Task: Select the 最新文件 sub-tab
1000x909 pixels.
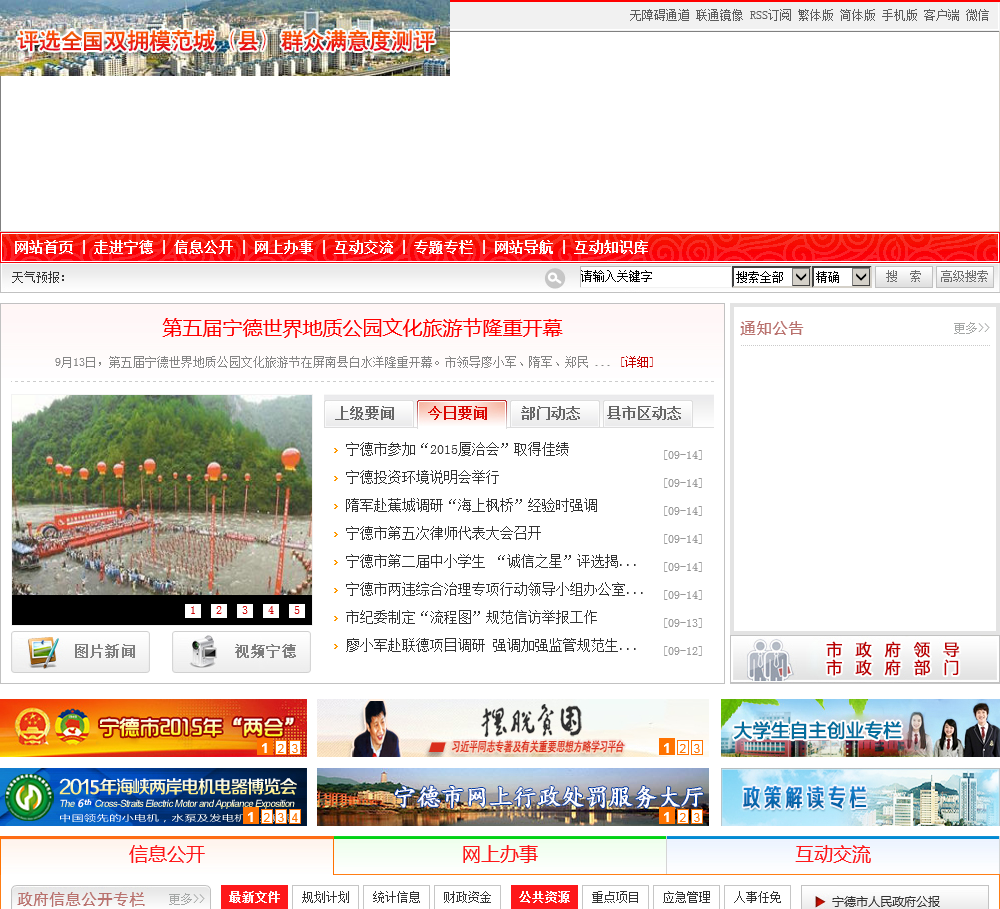Action: [254, 898]
